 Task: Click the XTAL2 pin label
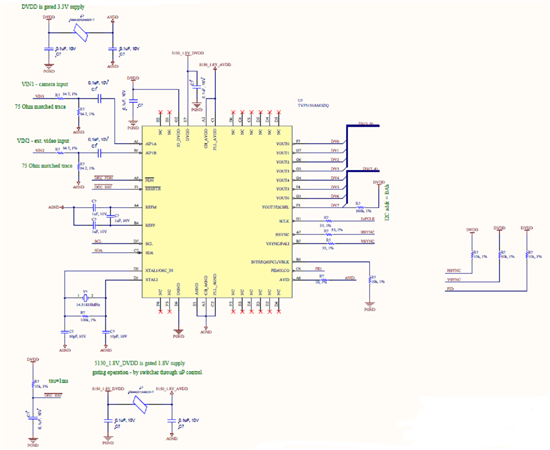click(152, 280)
